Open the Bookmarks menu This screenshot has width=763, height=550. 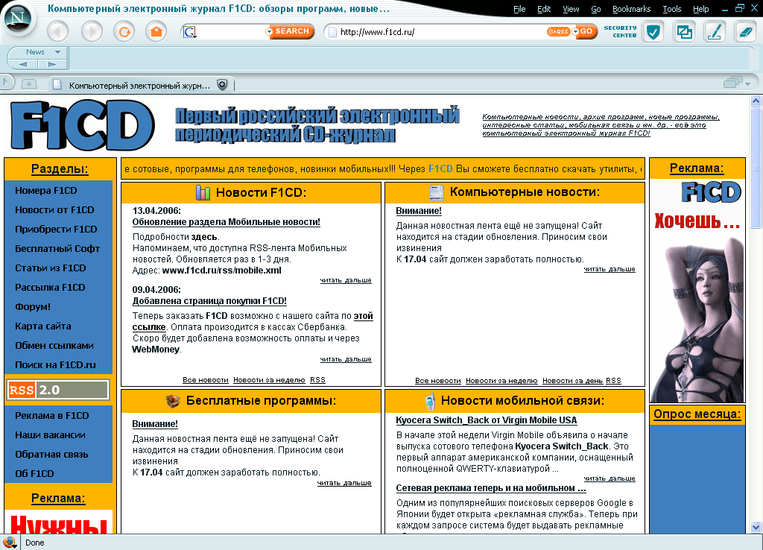631,9
